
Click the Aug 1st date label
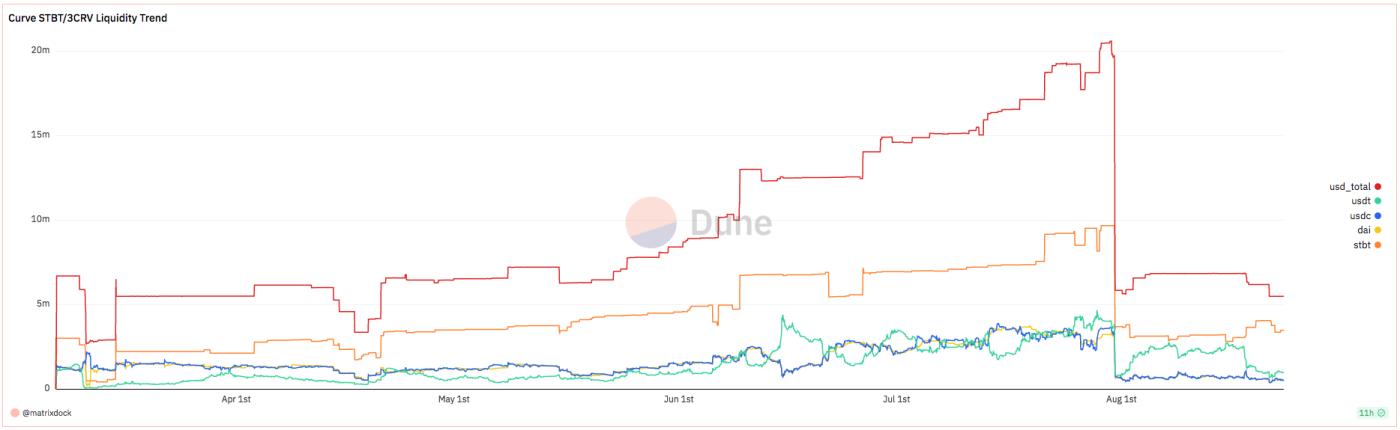pos(1122,400)
